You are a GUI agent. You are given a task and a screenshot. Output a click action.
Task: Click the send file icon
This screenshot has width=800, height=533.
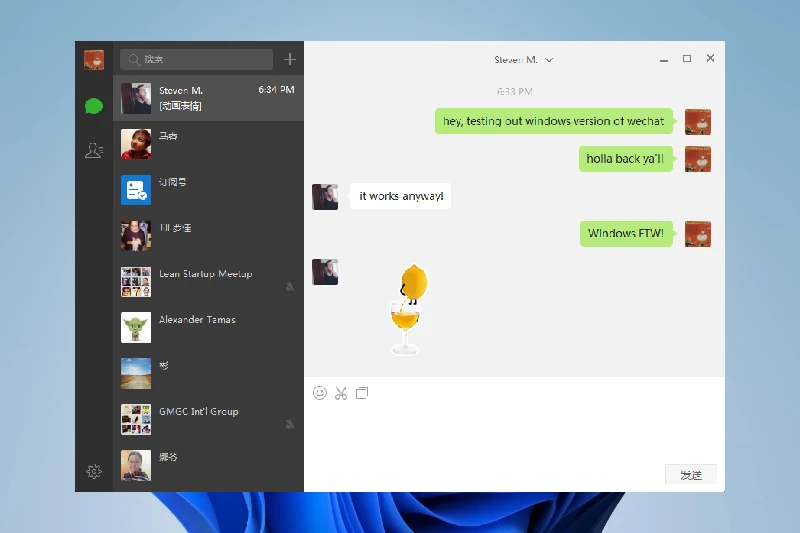[362, 393]
